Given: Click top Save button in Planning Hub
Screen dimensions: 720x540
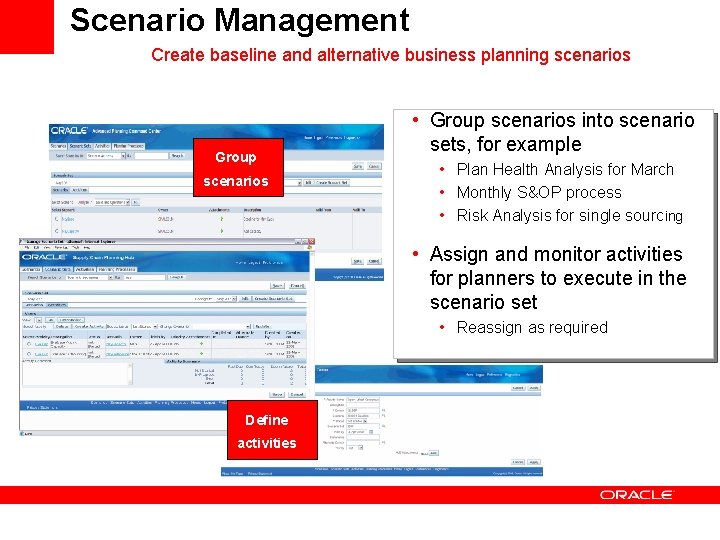Looking at the screenshot, I should (x=277, y=286).
